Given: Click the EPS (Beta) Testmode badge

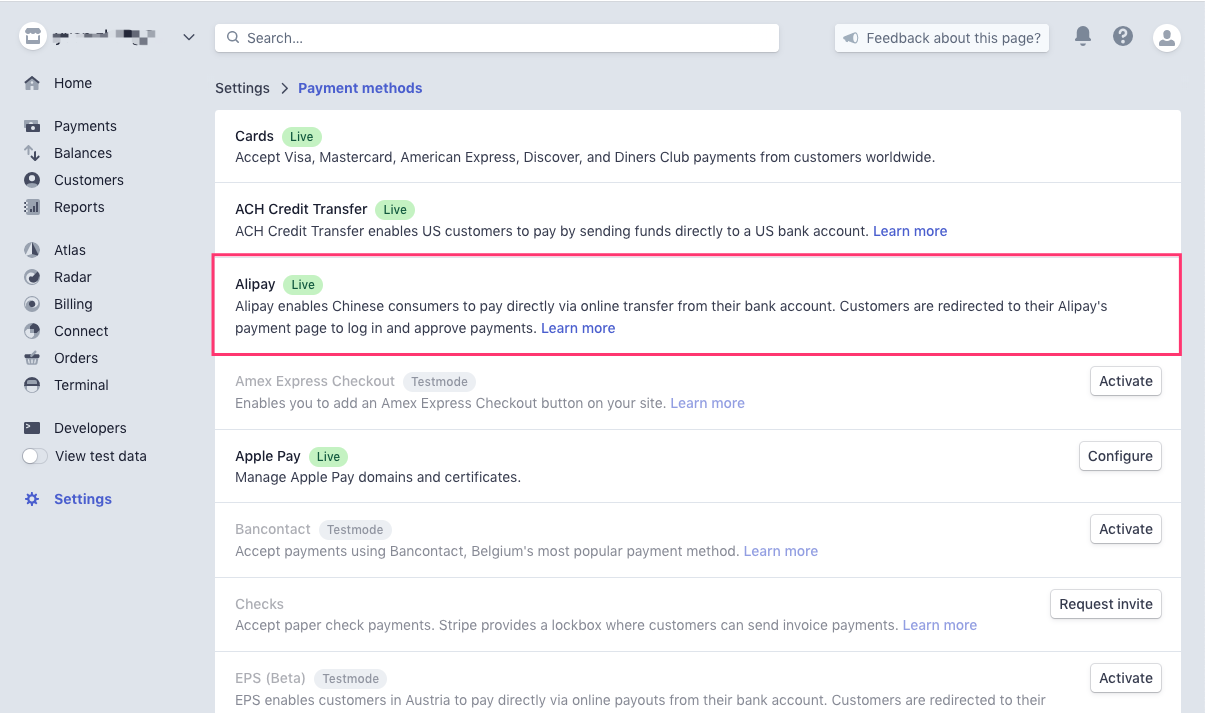Looking at the screenshot, I should pyautogui.click(x=350, y=679).
